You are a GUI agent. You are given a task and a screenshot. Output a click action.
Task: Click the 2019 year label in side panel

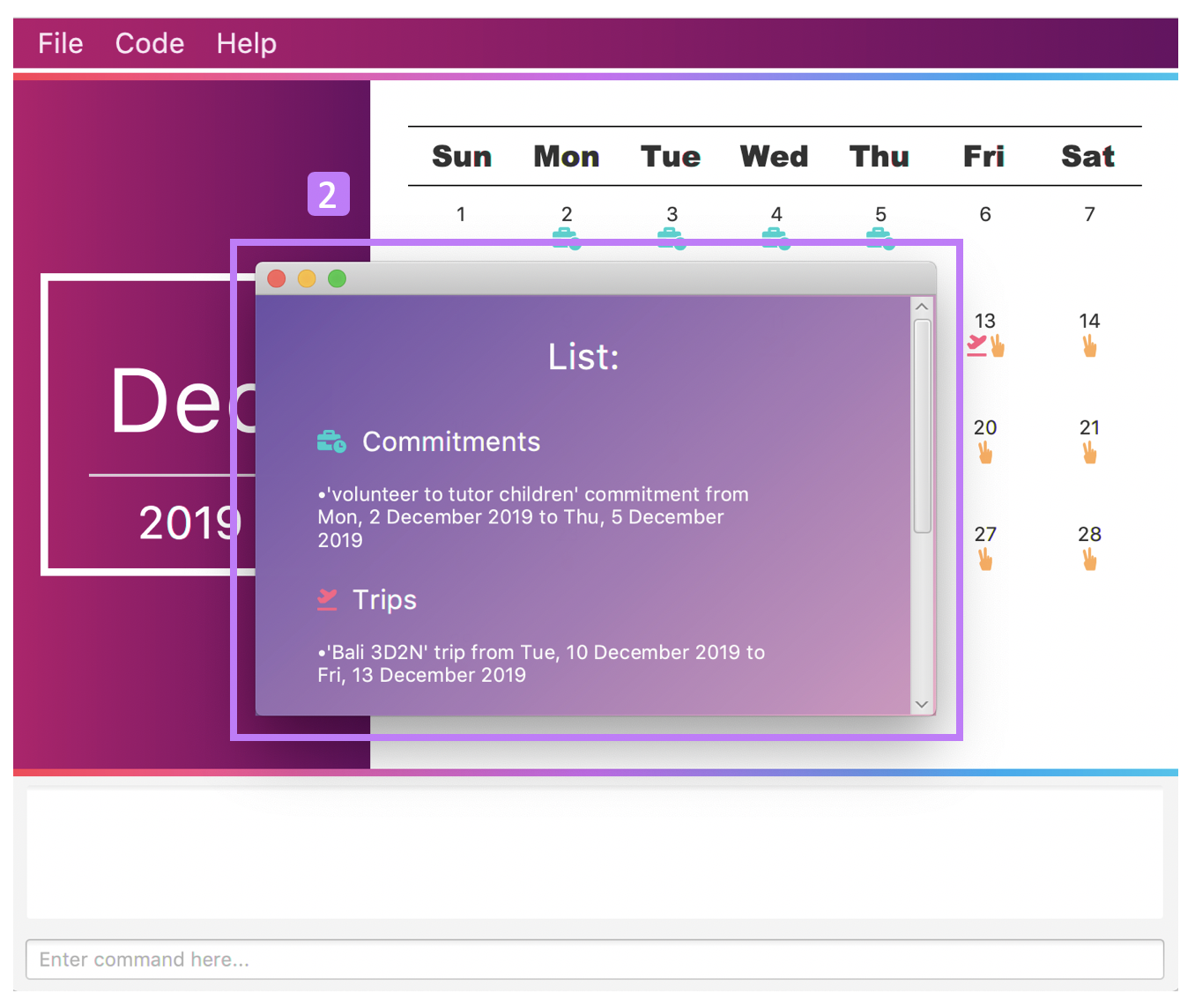[x=189, y=523]
